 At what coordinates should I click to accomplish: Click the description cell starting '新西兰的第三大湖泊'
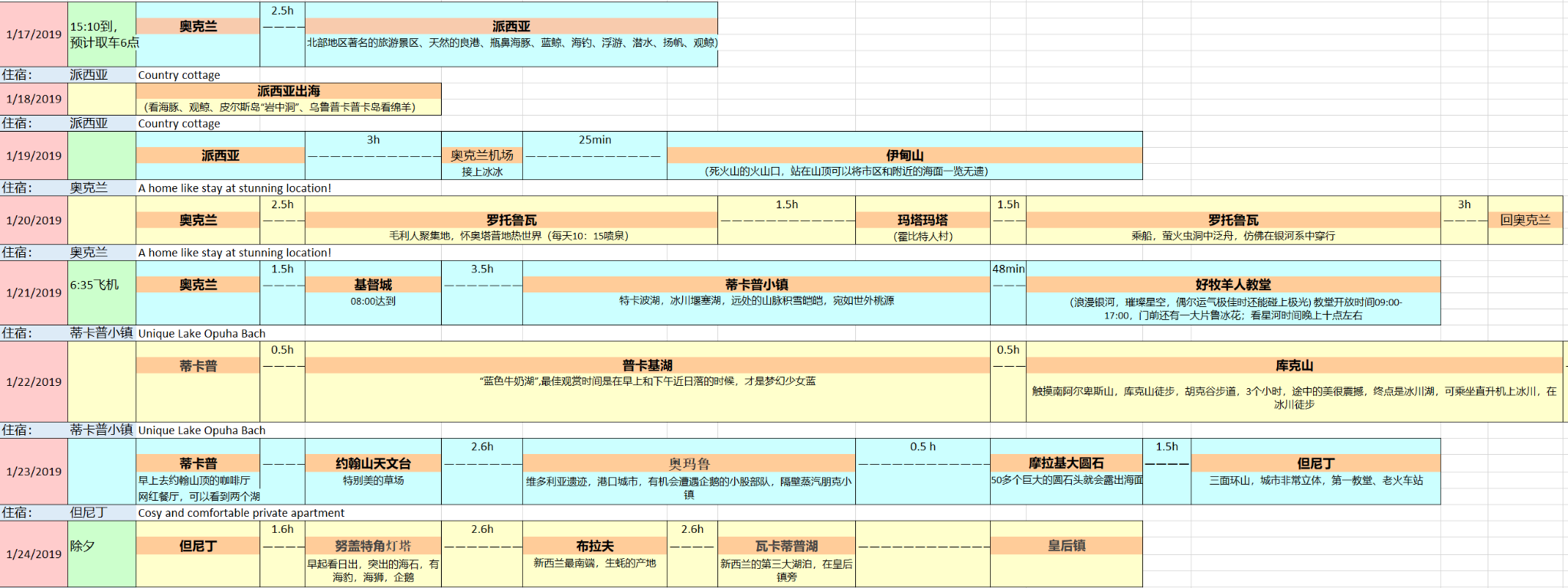[x=786, y=570]
